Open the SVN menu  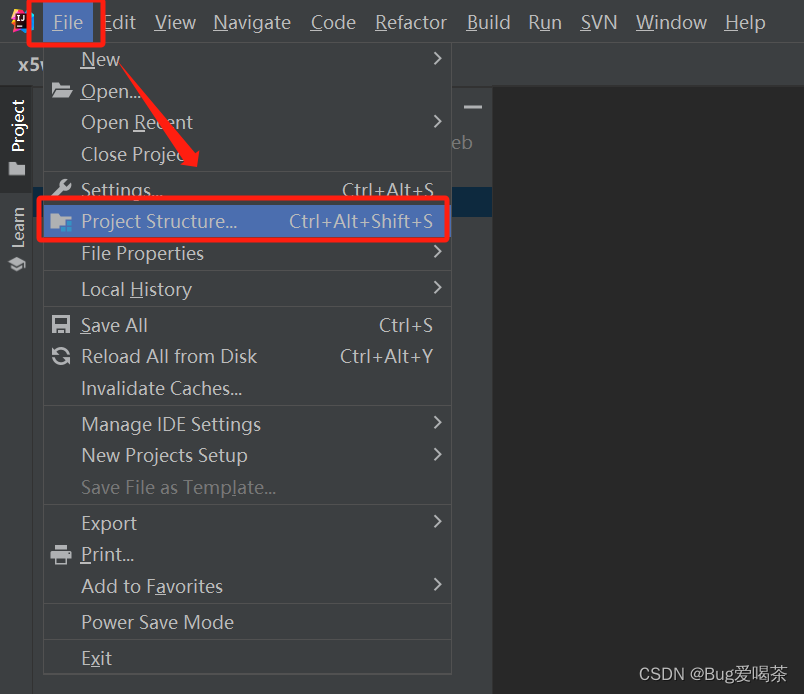(598, 22)
